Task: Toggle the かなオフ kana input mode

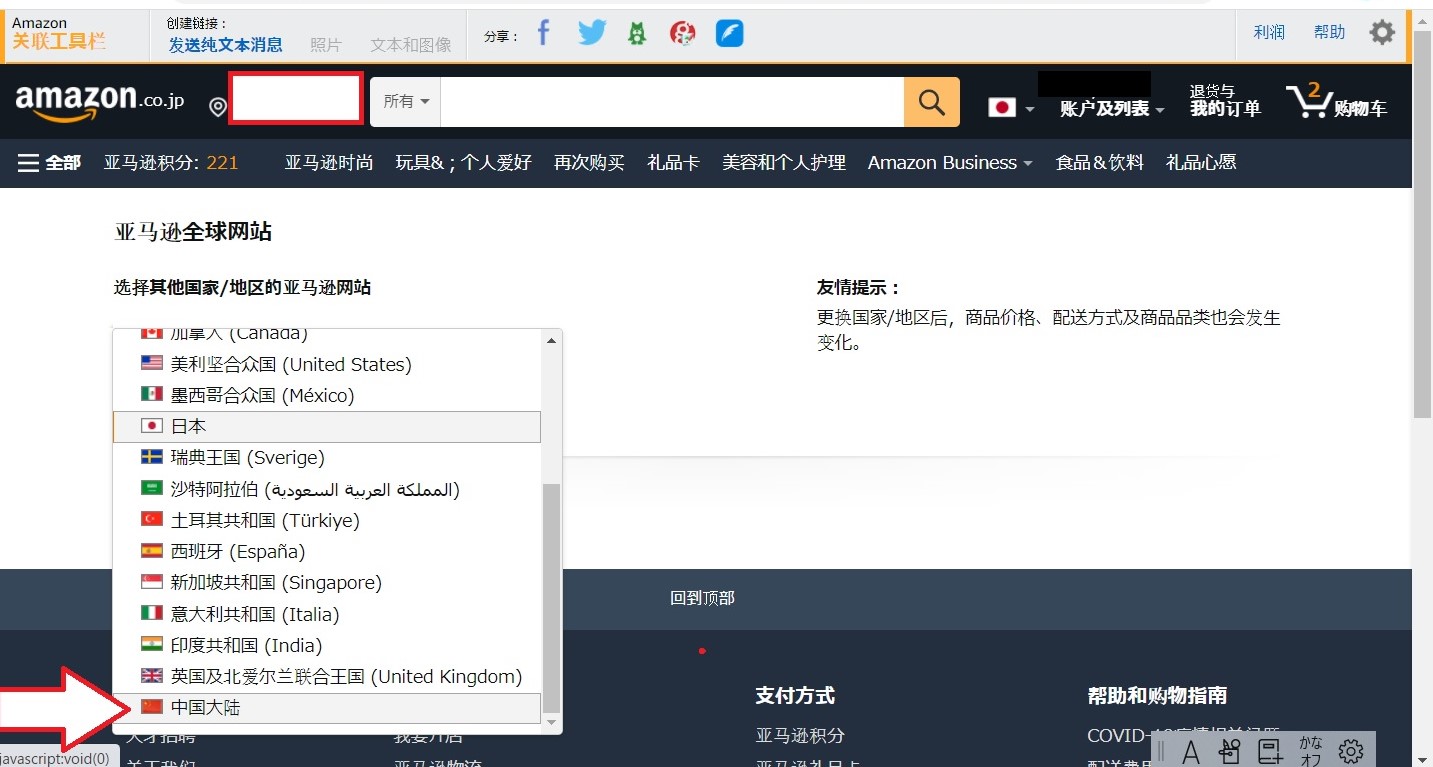Action: tap(1310, 750)
